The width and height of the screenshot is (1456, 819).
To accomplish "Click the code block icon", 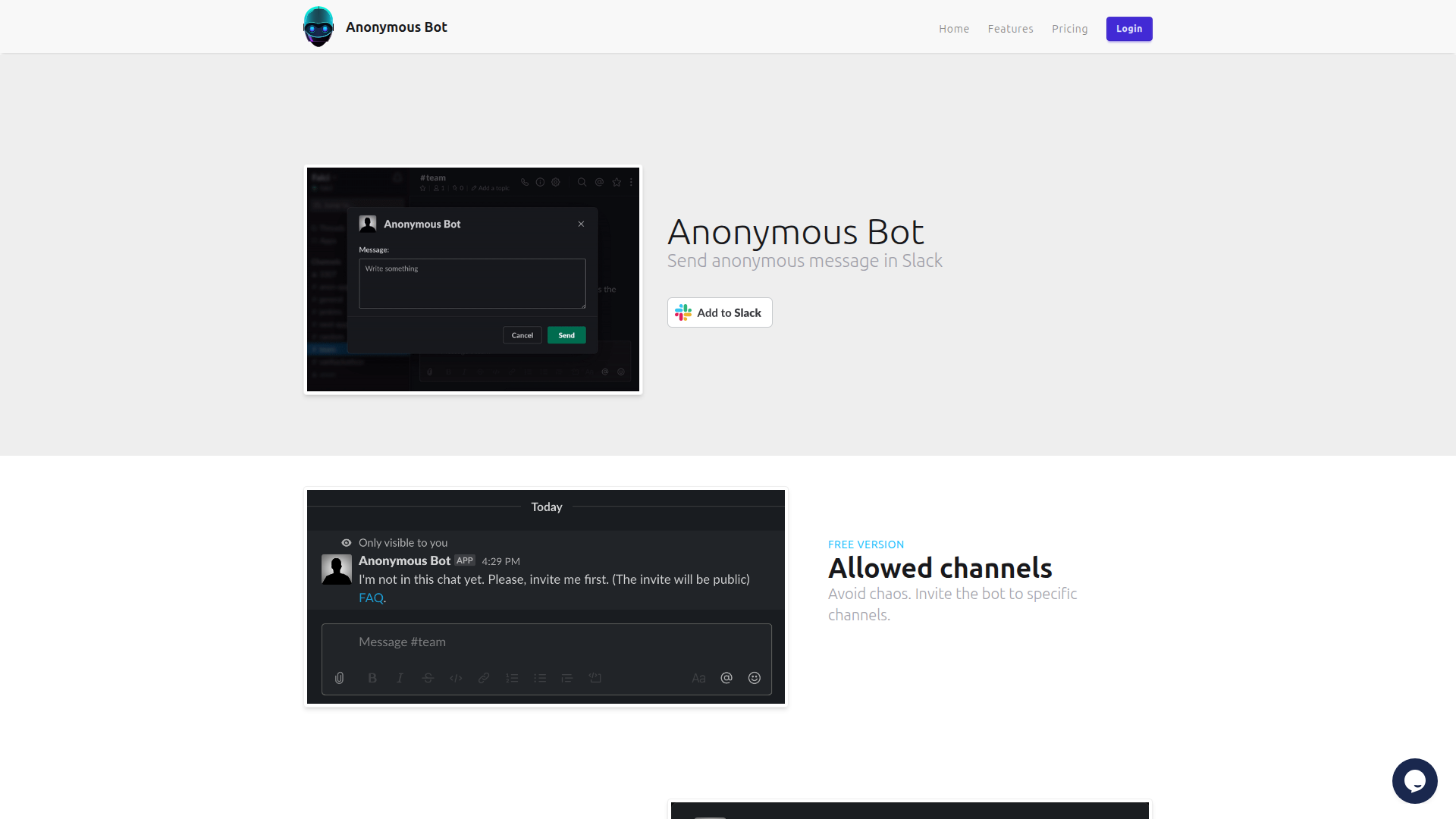I will [595, 678].
